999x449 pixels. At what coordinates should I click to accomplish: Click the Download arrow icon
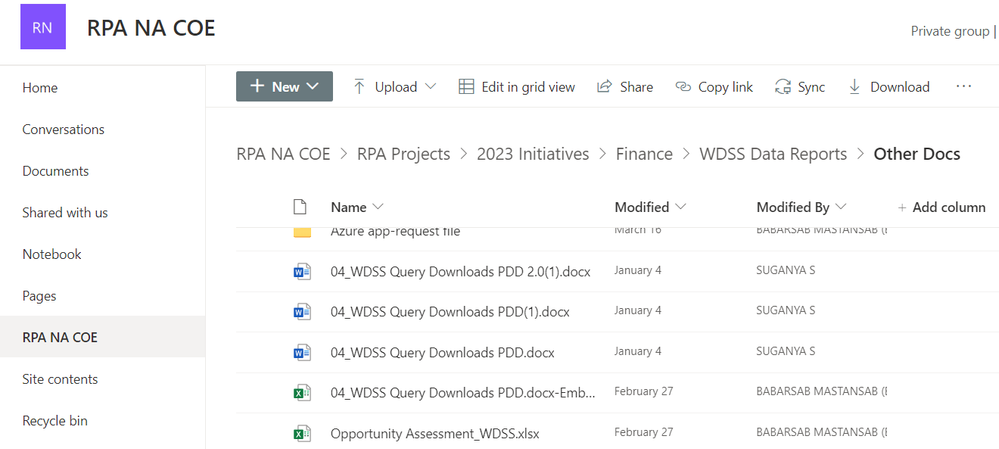(854, 87)
